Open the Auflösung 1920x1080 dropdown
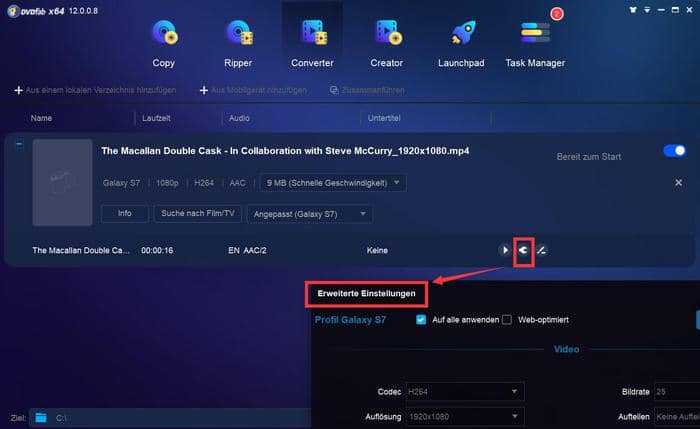Screen dimensions: 700x429 pyautogui.click(x=465, y=417)
